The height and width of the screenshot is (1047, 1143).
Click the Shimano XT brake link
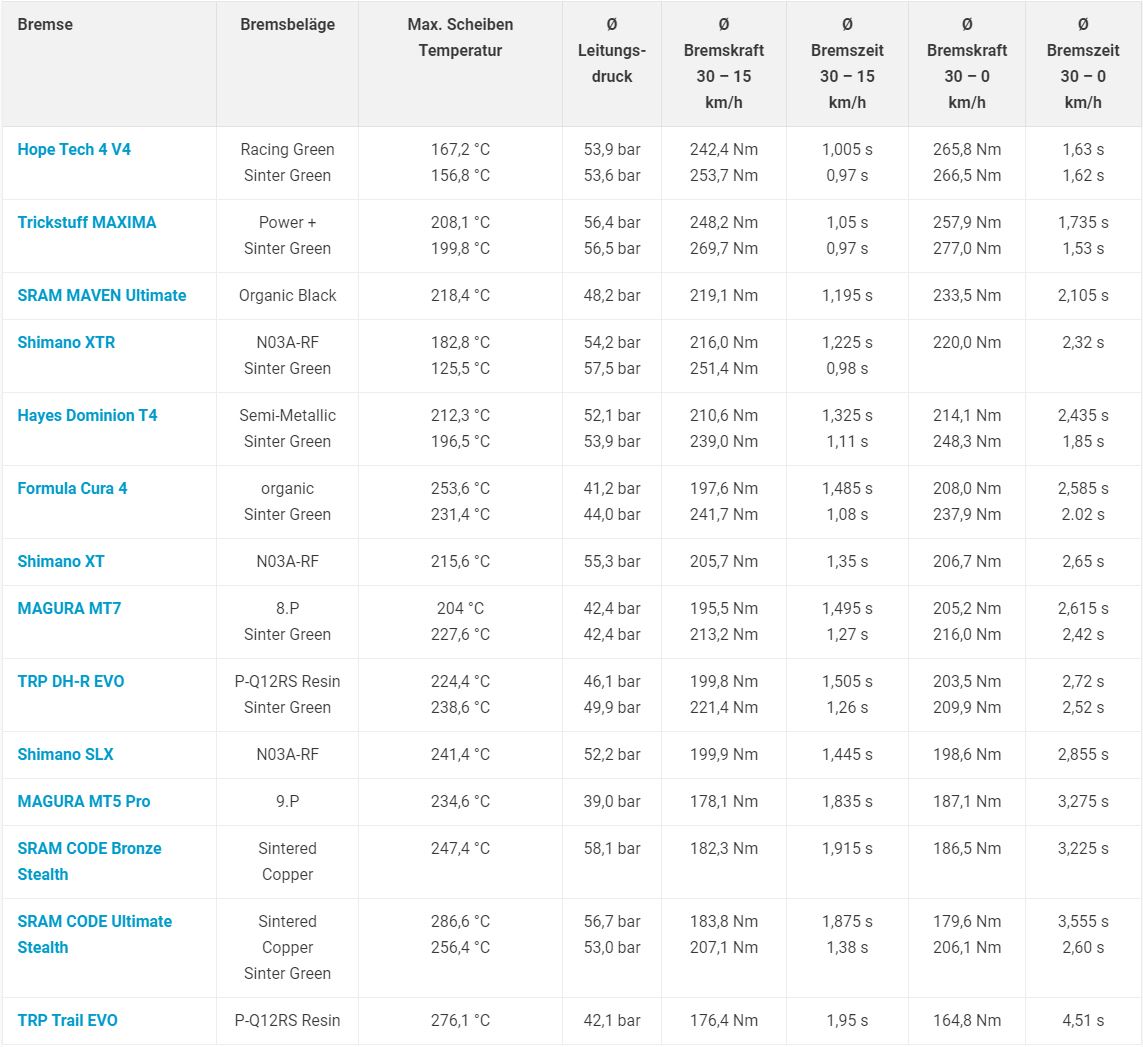[x=61, y=562]
